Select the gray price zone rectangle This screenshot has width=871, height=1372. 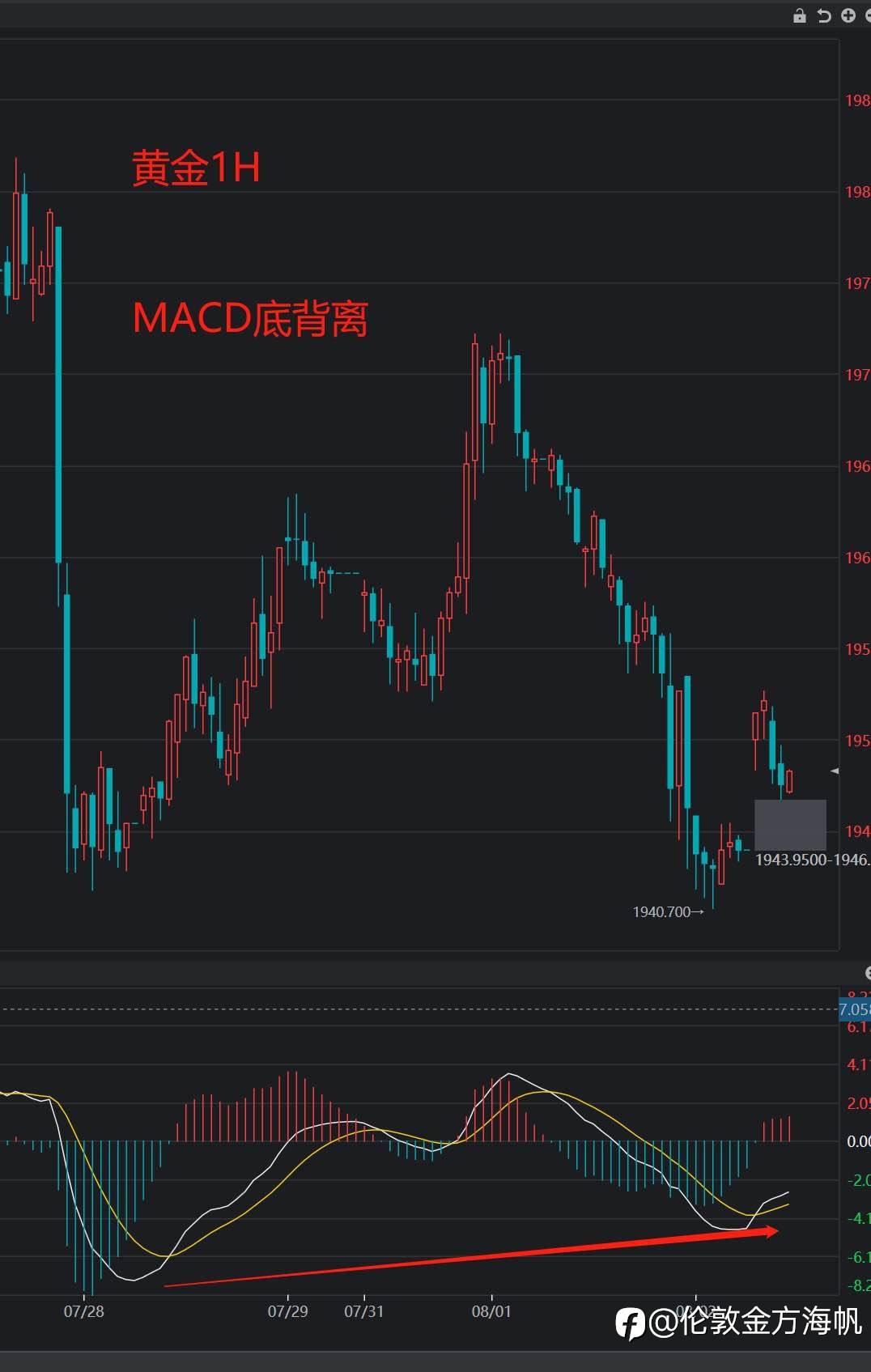[790, 825]
